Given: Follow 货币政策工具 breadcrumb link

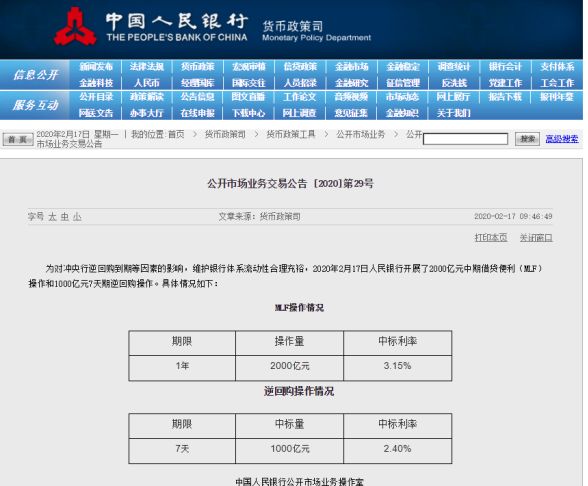Looking at the screenshot, I should pos(291,134).
